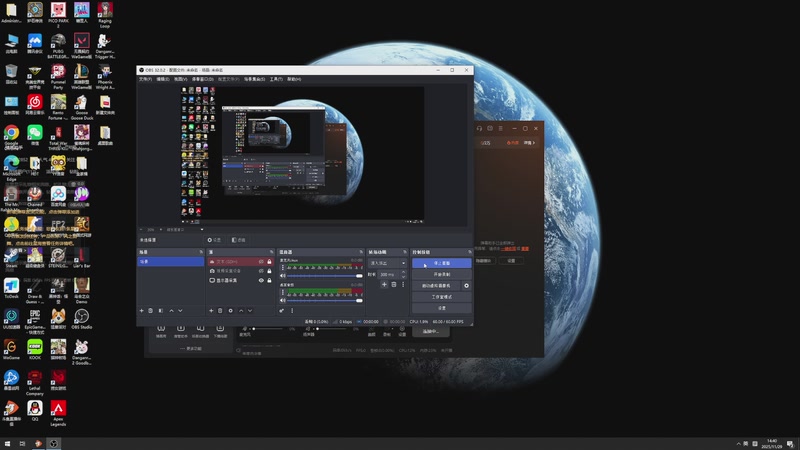The height and width of the screenshot is (450, 800).
Task: Open transition properties three-dot menu
Action: tap(403, 285)
